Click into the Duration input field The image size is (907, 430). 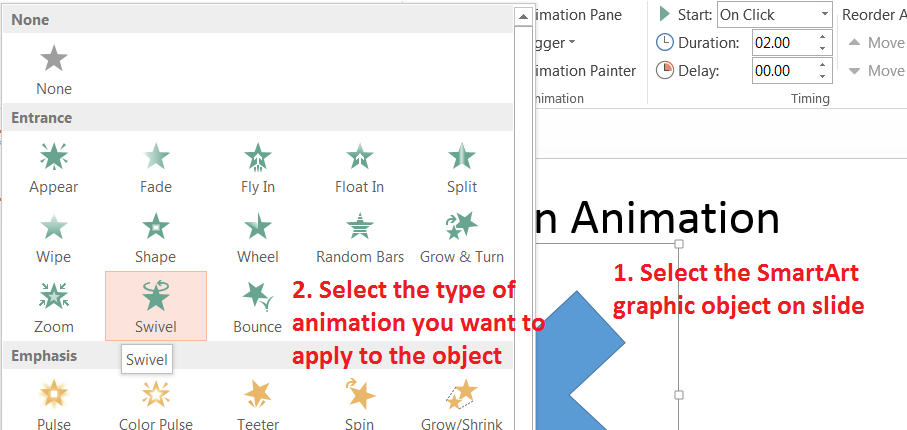[x=780, y=43]
